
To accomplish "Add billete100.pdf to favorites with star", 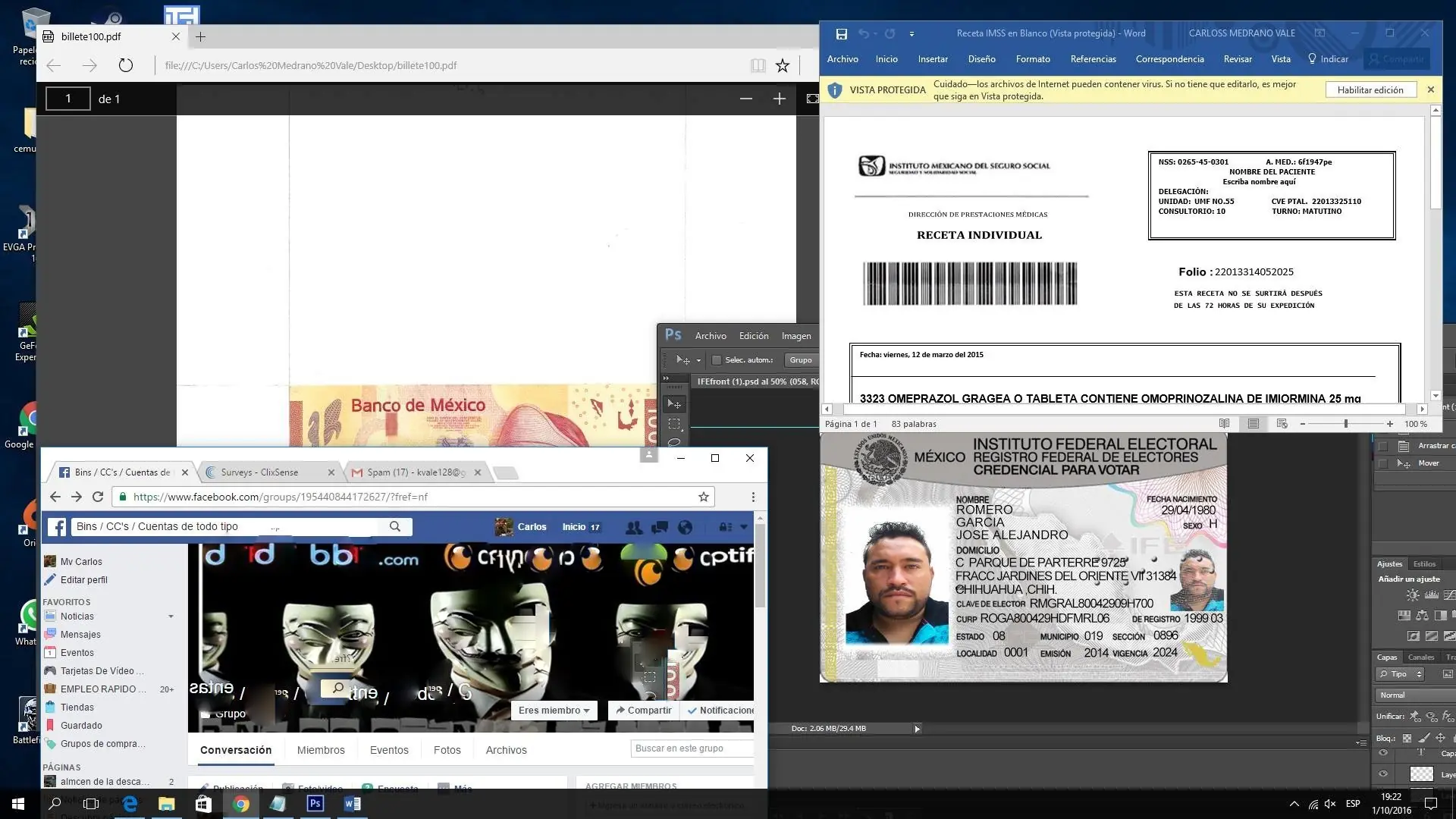I will click(x=783, y=65).
